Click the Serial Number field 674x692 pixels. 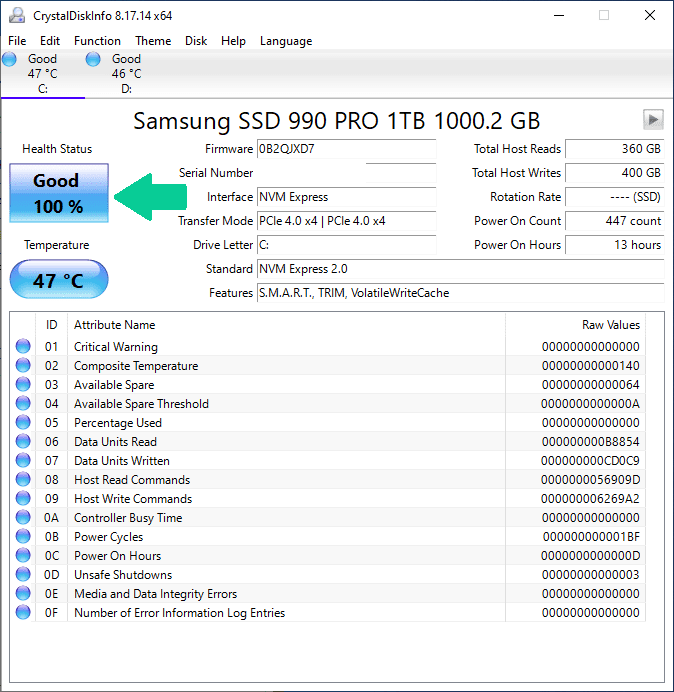(x=346, y=173)
